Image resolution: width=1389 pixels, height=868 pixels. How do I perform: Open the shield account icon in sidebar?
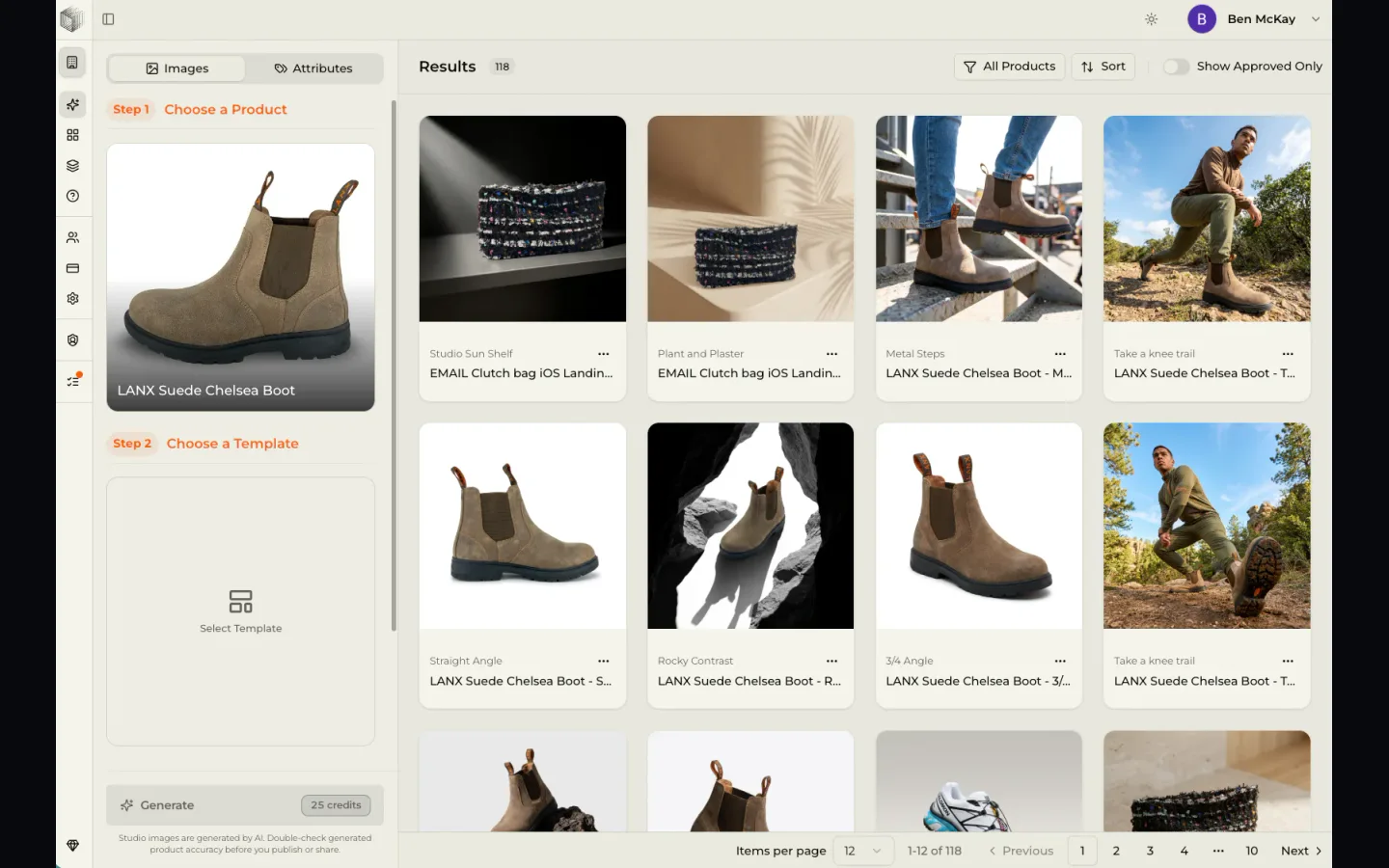(72, 340)
